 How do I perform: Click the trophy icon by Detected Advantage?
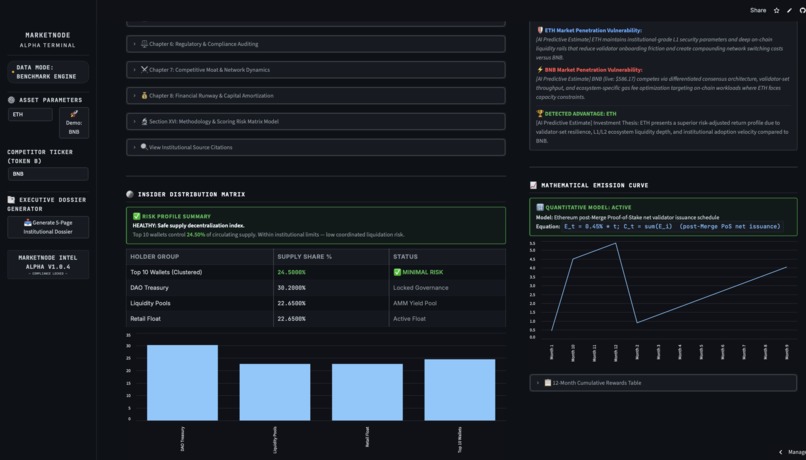(540, 114)
